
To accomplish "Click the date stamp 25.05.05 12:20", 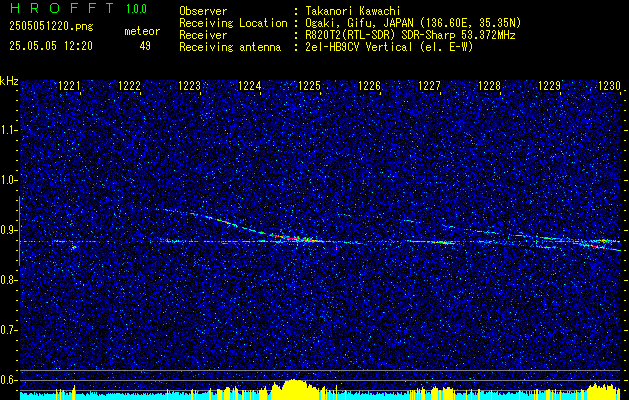I will pos(51,46).
